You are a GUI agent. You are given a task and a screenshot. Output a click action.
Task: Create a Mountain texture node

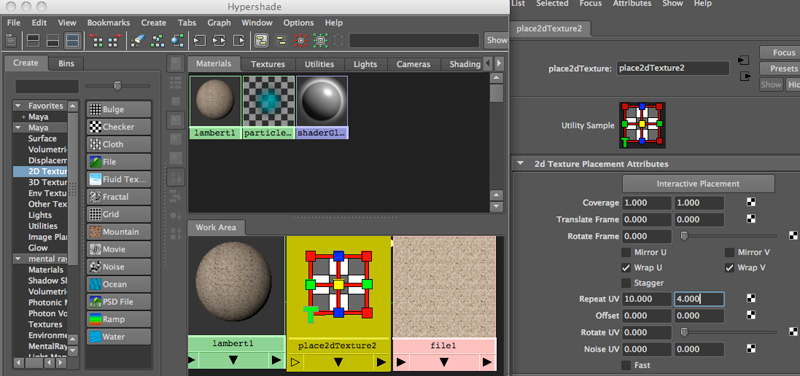tap(119, 232)
